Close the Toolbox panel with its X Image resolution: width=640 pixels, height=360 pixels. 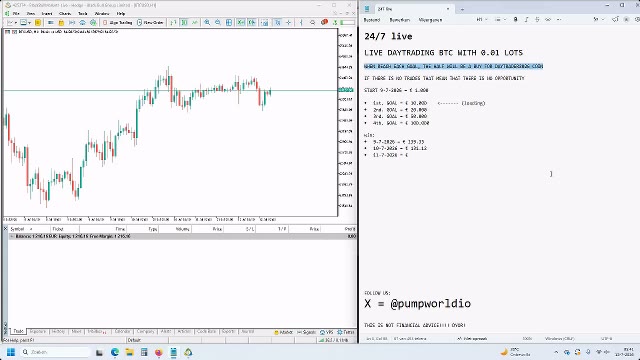[x=5, y=229]
